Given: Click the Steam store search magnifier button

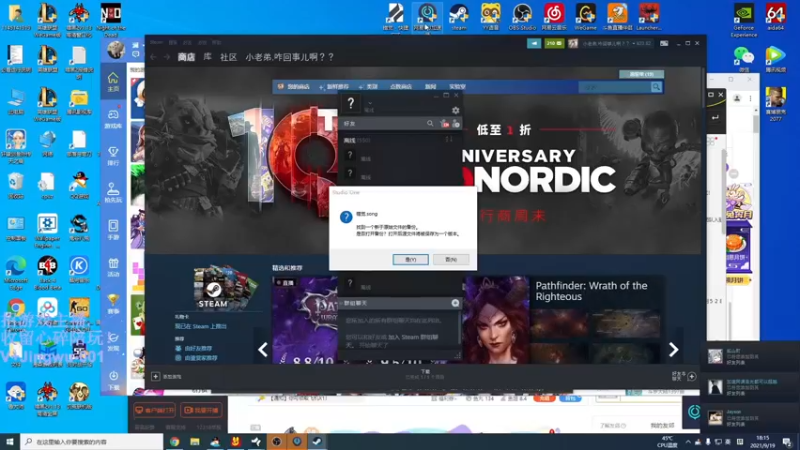Looking at the screenshot, I should [656, 87].
